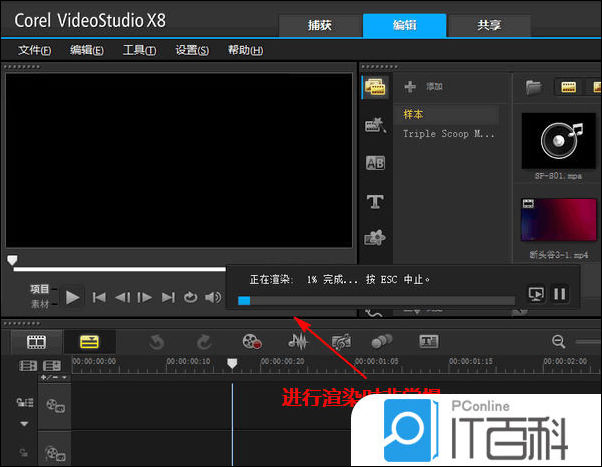Open Auto Music
Viewport: 602px width, 467px height.
tap(341, 341)
